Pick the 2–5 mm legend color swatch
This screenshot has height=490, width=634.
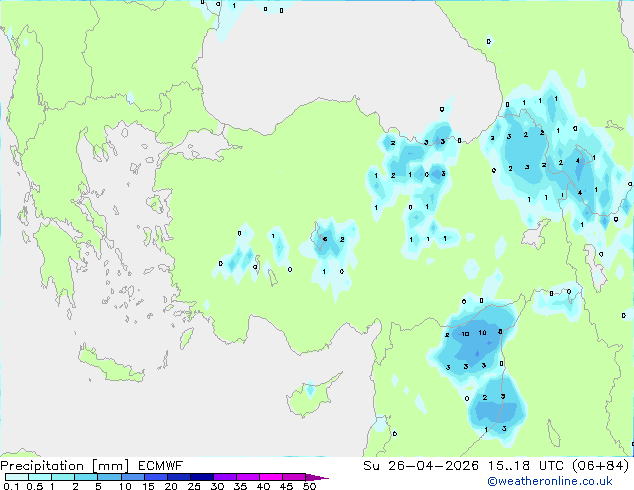87,478
